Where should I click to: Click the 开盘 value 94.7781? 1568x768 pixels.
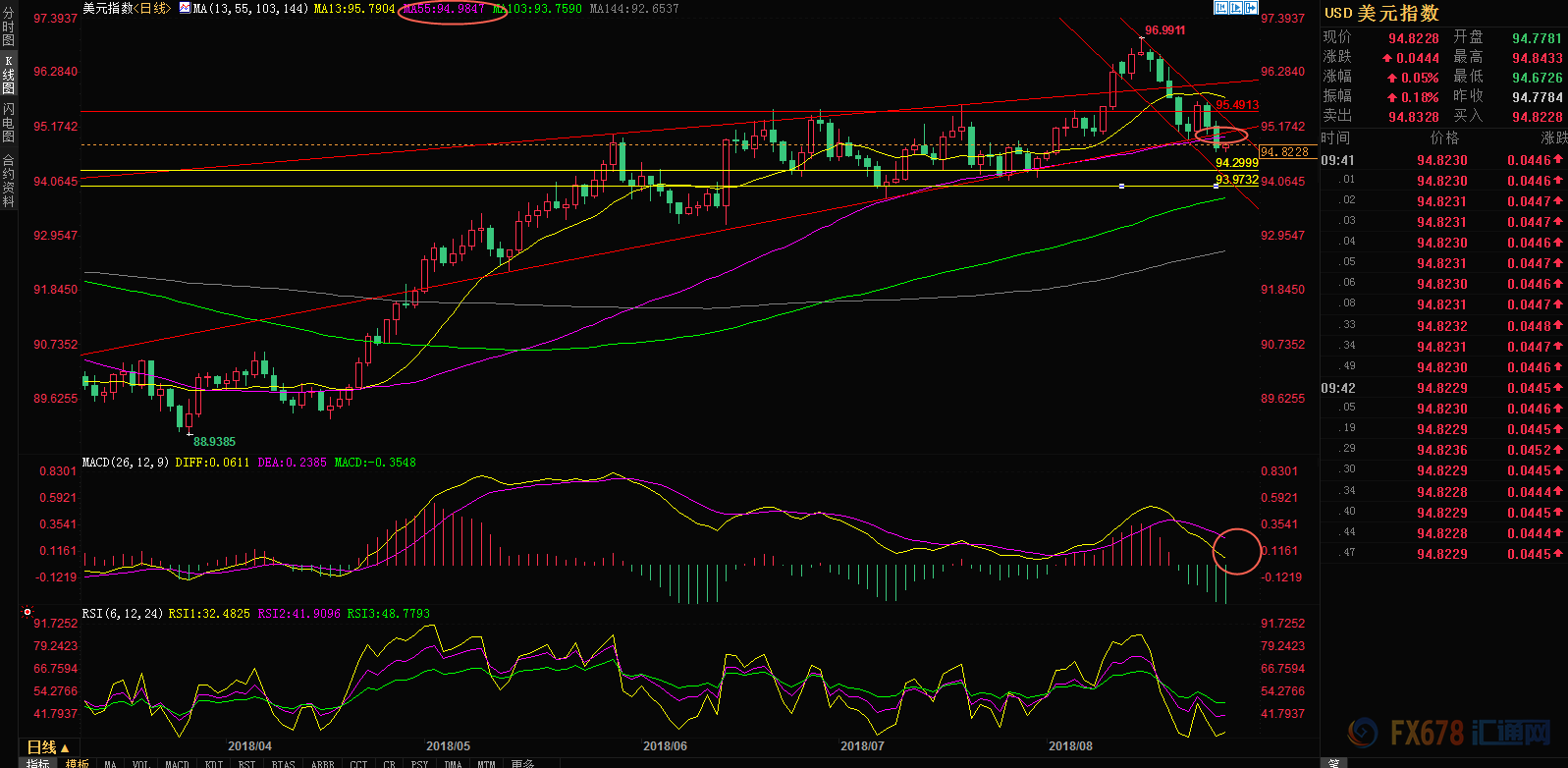(1537, 38)
